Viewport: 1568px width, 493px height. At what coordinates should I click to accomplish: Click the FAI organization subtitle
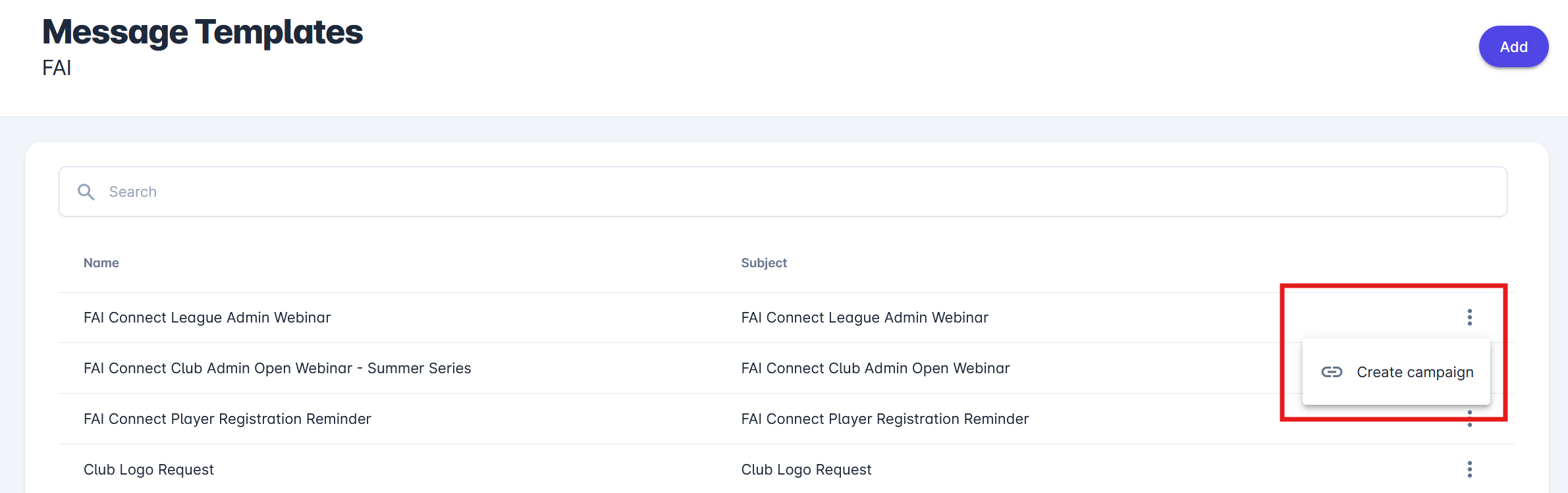pos(57,68)
